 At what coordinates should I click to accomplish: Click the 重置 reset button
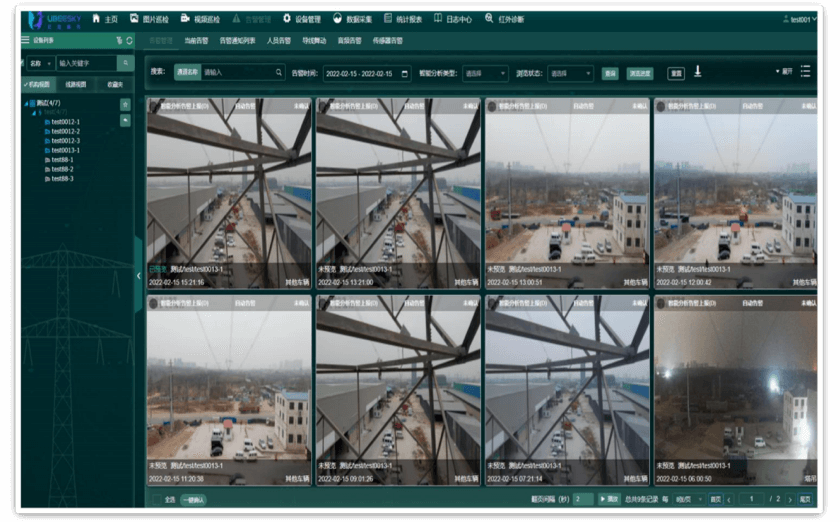(x=676, y=73)
